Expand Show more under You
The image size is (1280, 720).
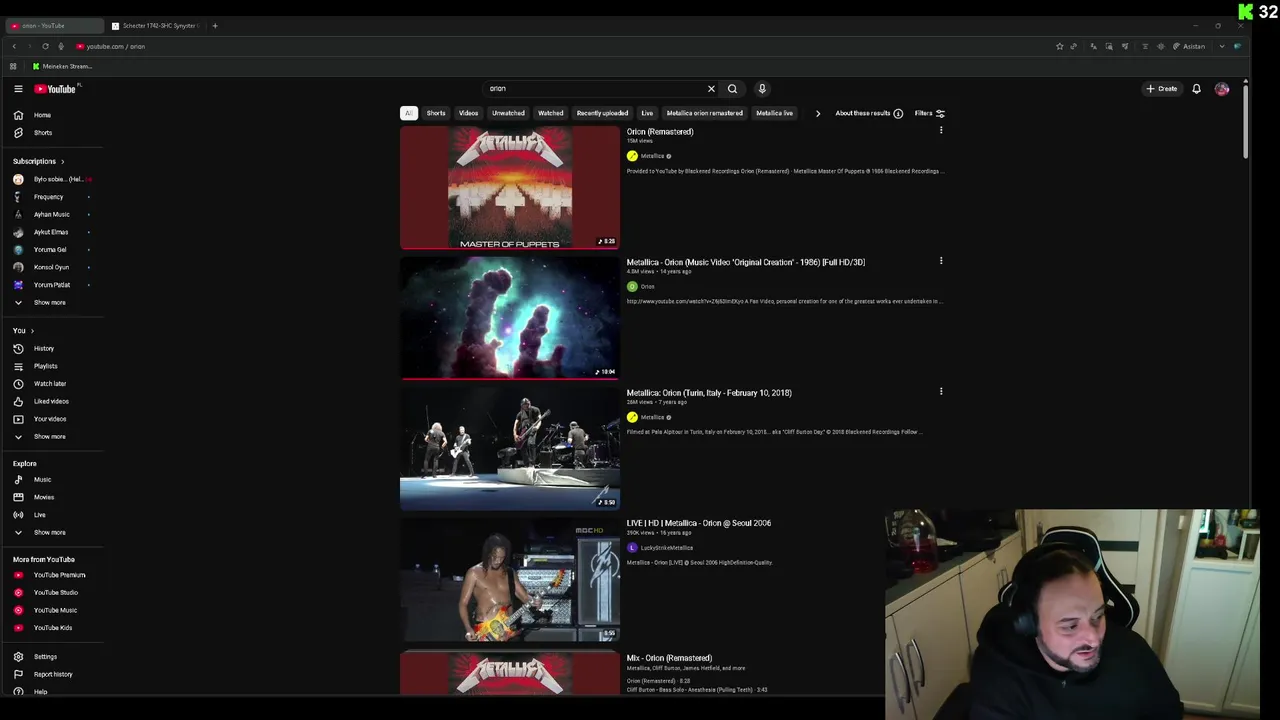tap(52, 437)
